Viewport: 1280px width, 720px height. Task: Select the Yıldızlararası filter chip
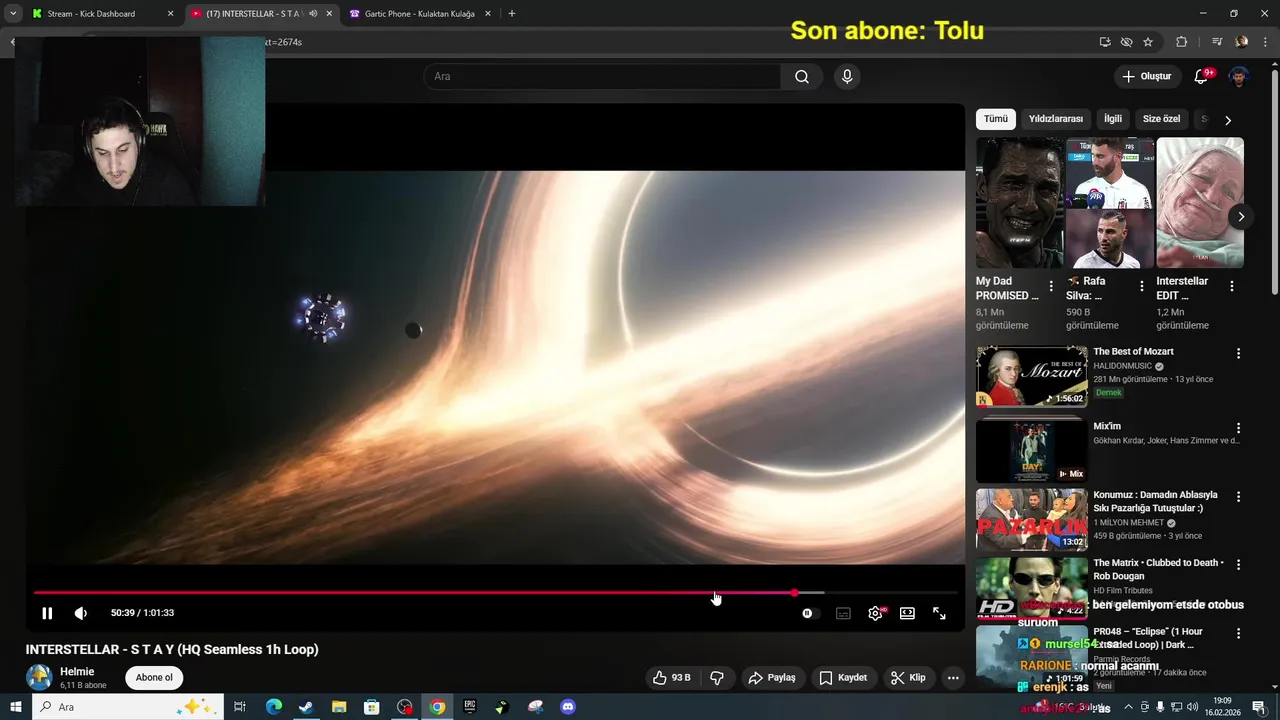coord(1056,119)
